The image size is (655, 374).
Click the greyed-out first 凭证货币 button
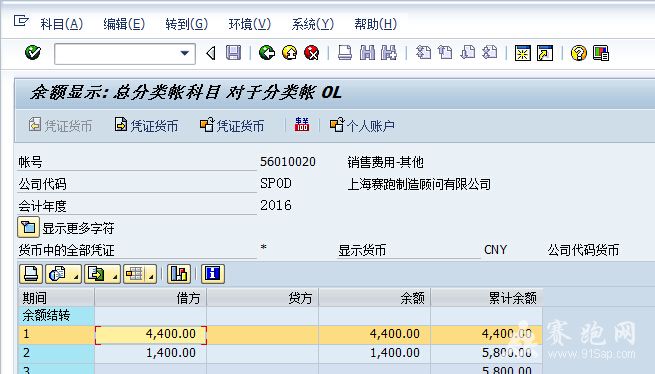tap(61, 125)
